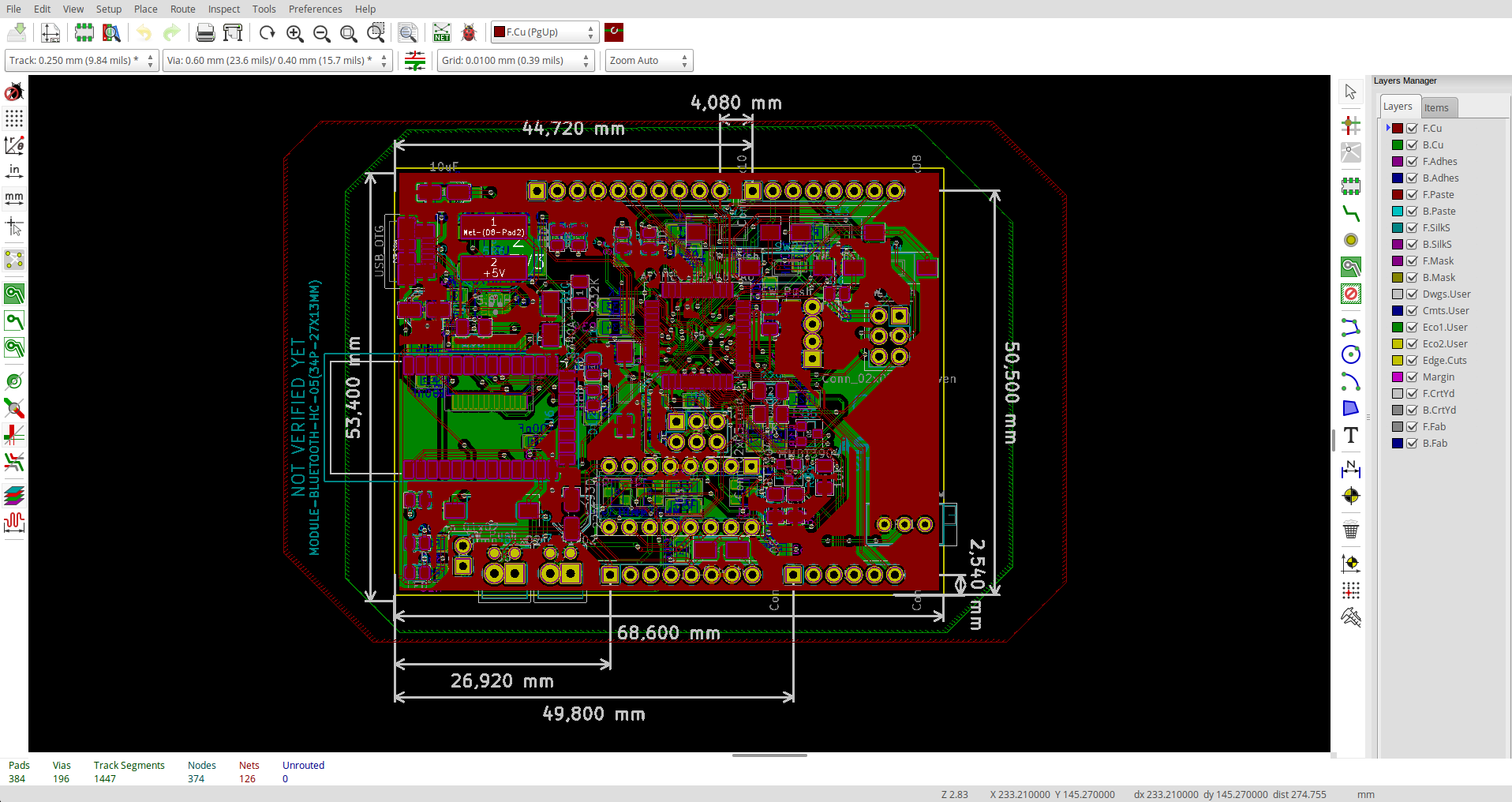Click the Print board icon
The width and height of the screenshot is (1512, 802).
205,32
